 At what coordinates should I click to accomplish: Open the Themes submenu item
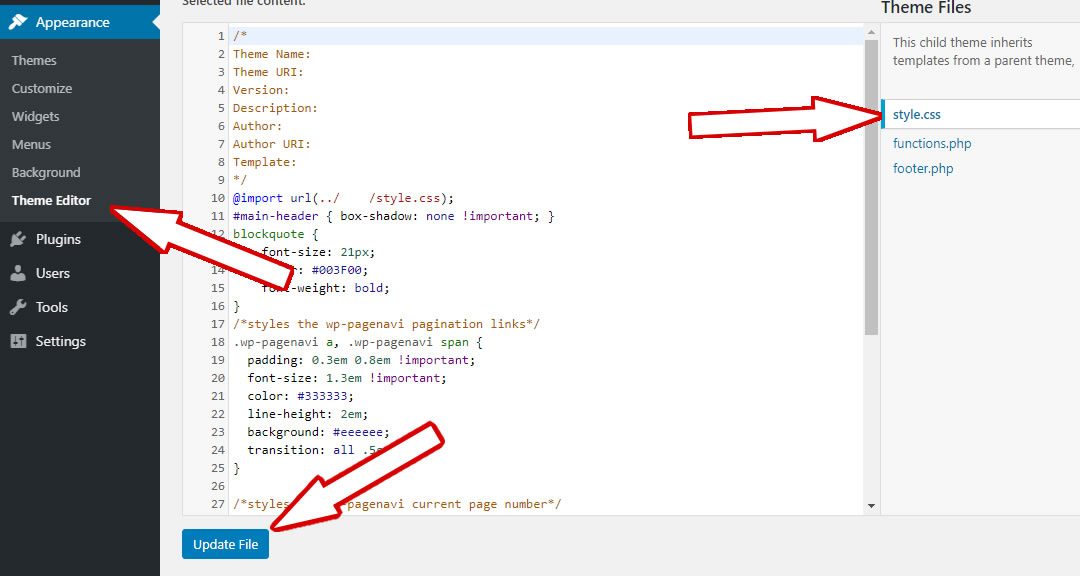pyautogui.click(x=34, y=60)
